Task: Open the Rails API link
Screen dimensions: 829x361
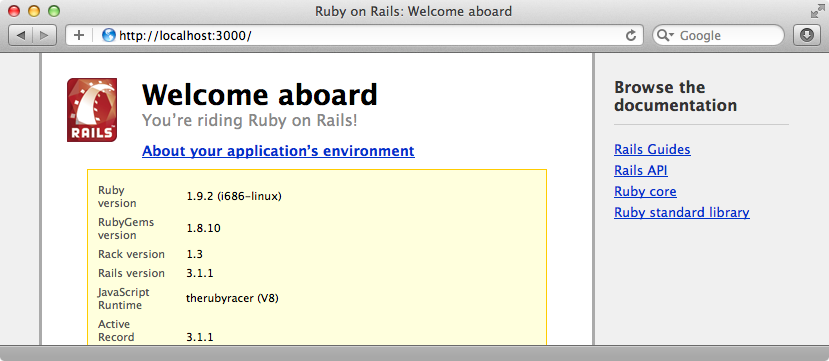Action: click(x=640, y=171)
